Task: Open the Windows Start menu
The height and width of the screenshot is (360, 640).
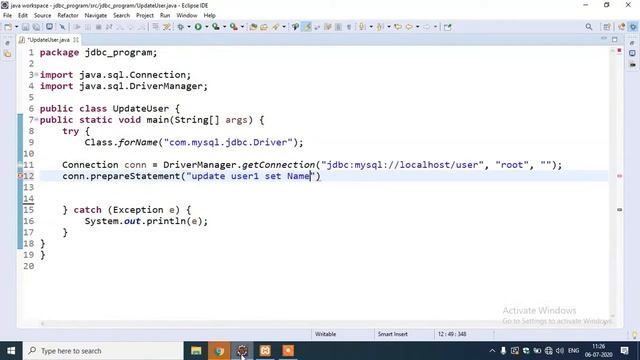Action: point(11,351)
